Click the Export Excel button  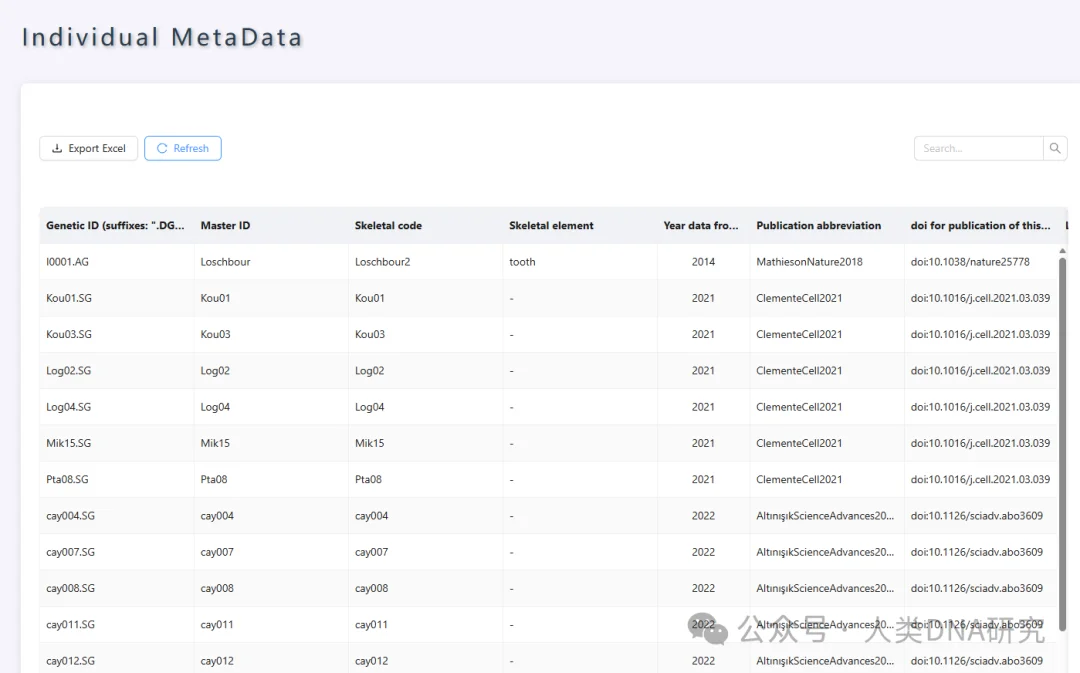[x=88, y=148]
